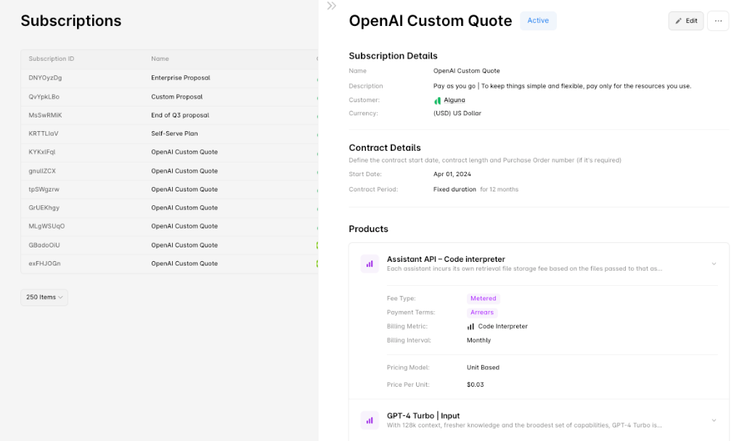Viewport: 750px width, 441px height.
Task: Select subscription row gnuIlZCX
Action: pos(169,171)
